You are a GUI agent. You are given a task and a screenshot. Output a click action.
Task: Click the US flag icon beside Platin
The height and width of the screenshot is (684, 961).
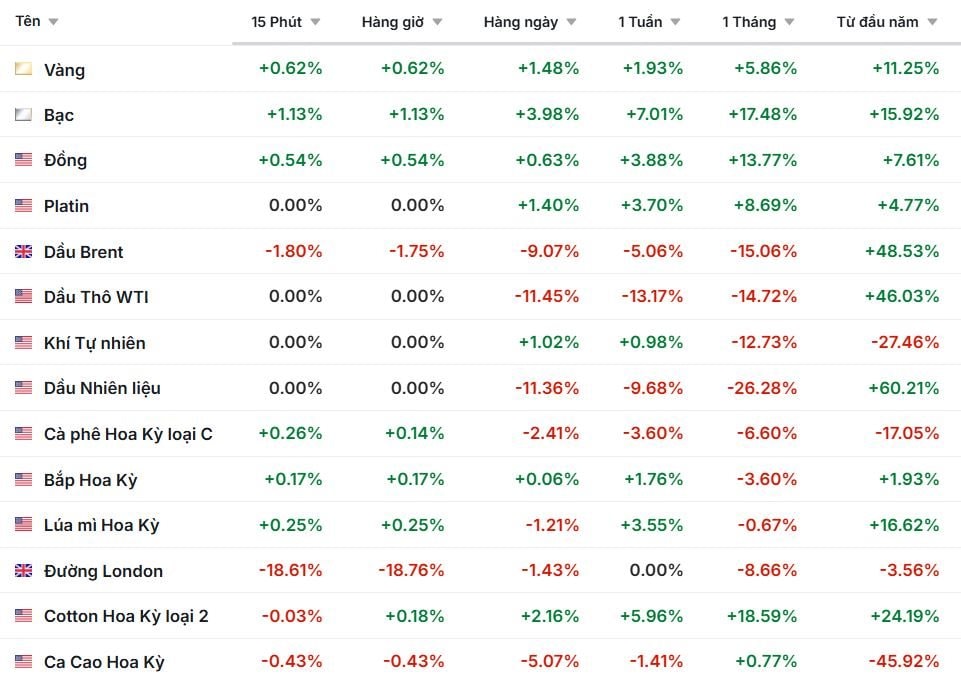[x=24, y=206]
